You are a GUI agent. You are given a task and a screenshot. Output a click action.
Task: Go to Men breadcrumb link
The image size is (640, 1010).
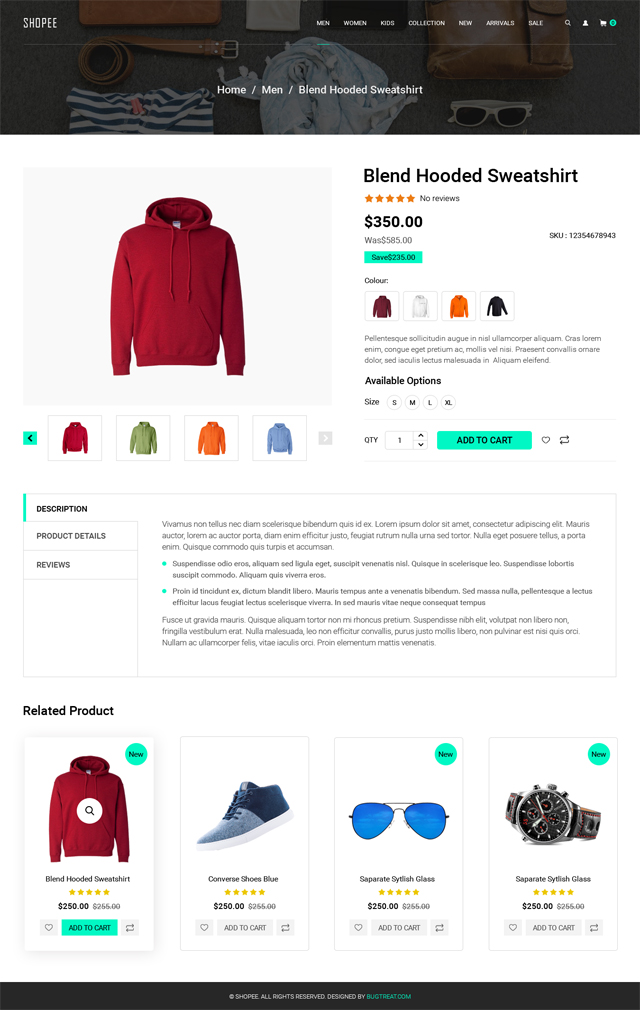point(272,90)
